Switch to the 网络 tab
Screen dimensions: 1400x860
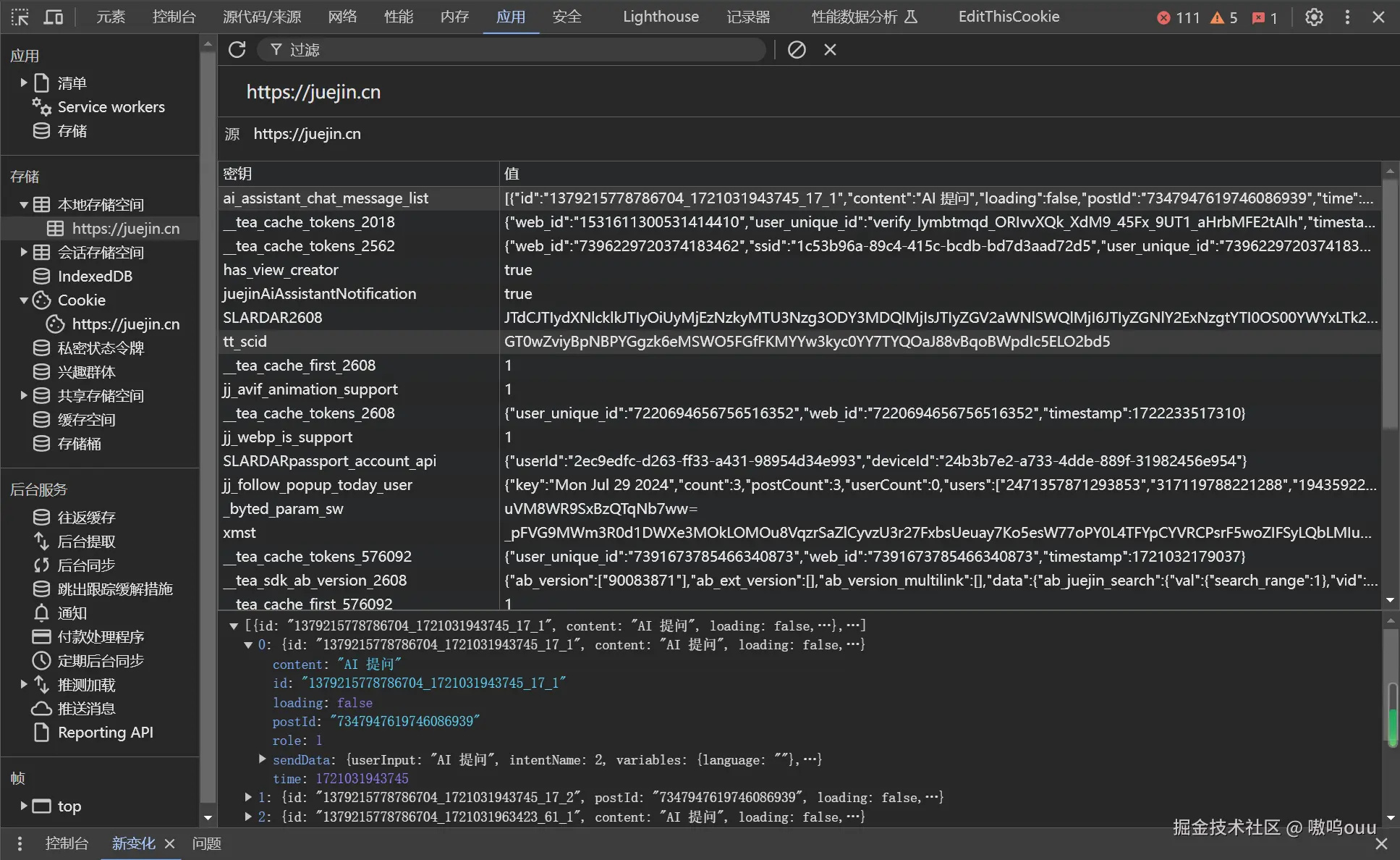(x=342, y=17)
